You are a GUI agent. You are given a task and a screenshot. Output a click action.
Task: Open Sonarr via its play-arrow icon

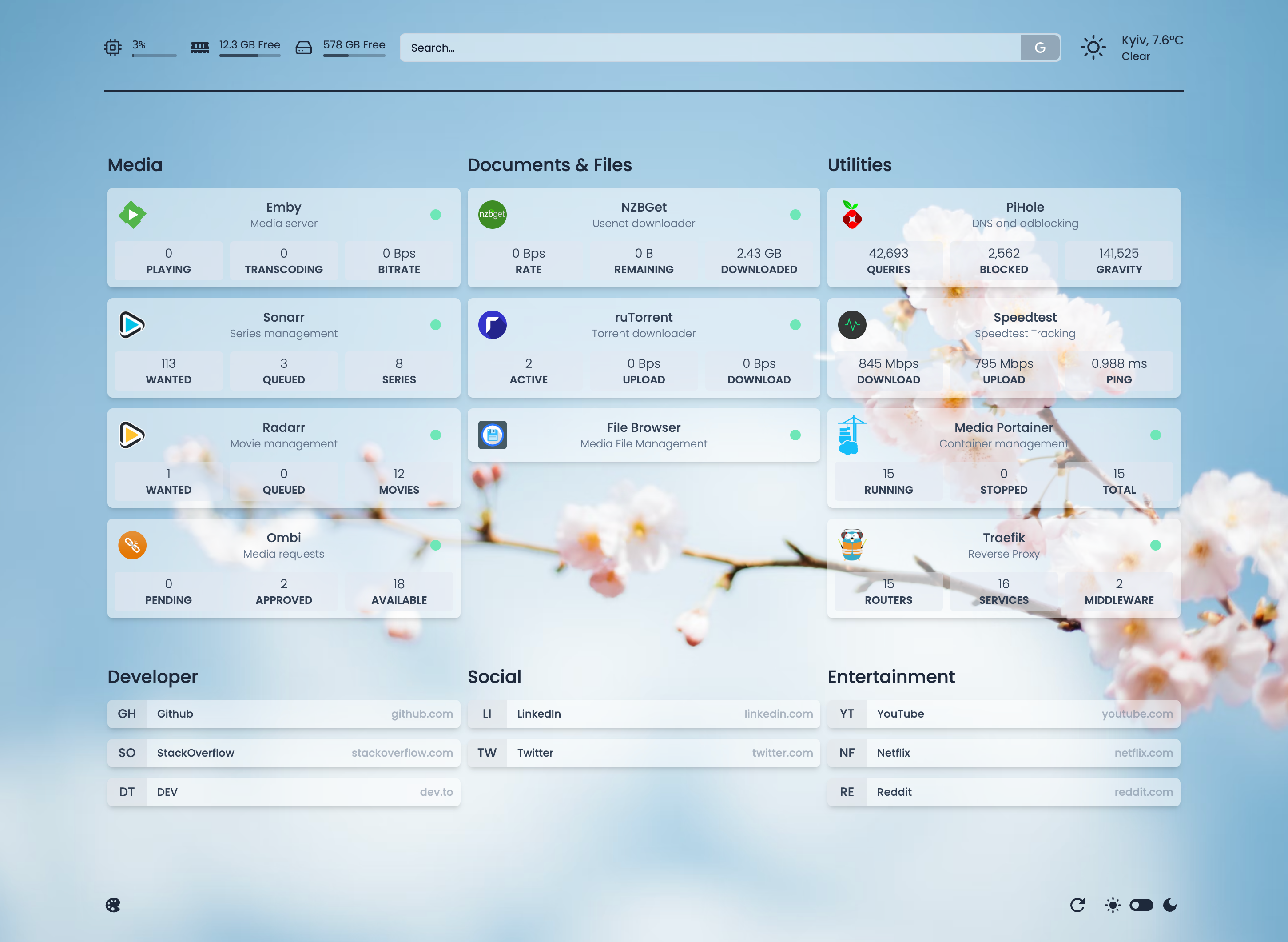click(132, 324)
